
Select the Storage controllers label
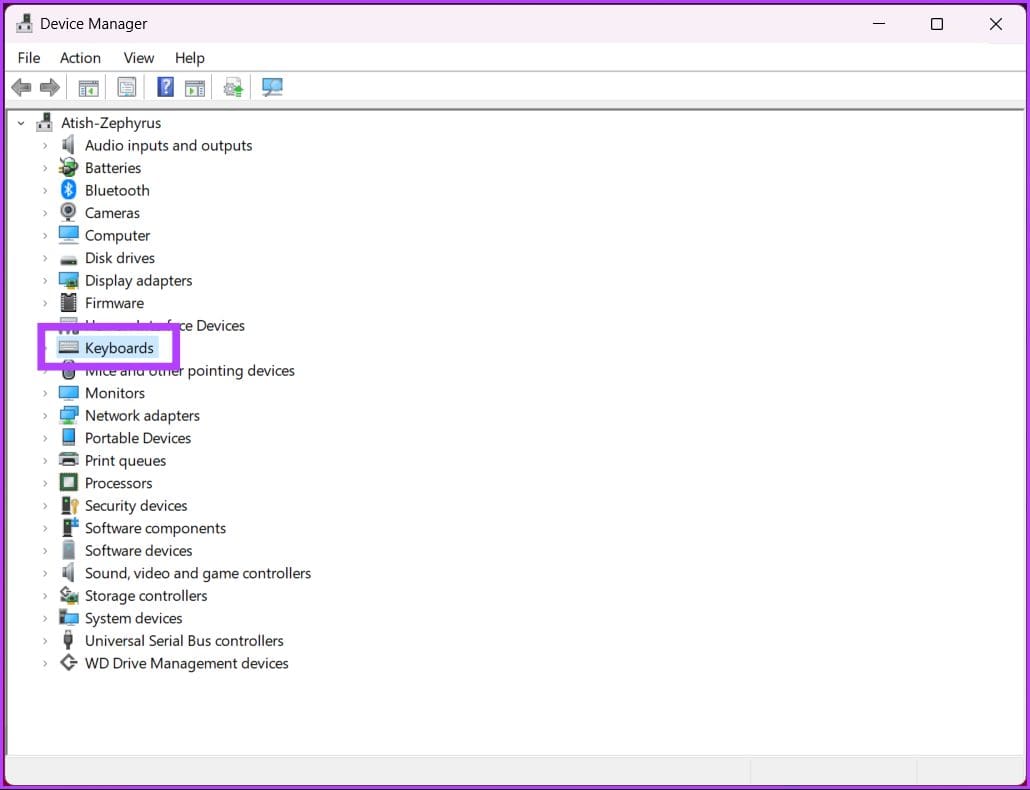146,596
